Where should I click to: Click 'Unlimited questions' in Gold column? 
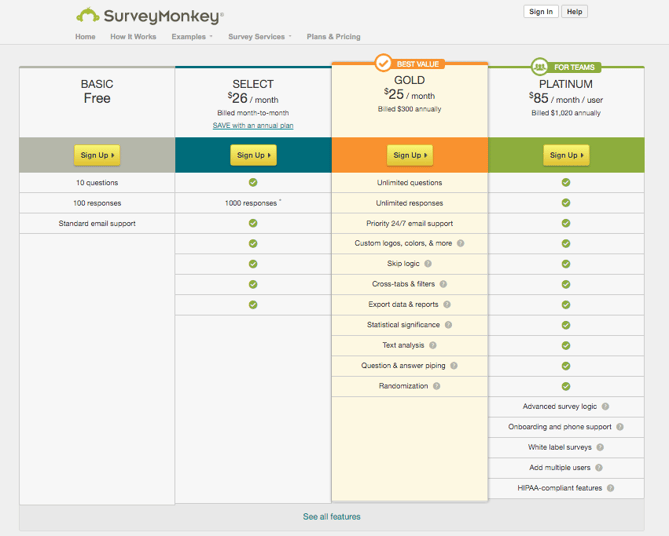(410, 183)
